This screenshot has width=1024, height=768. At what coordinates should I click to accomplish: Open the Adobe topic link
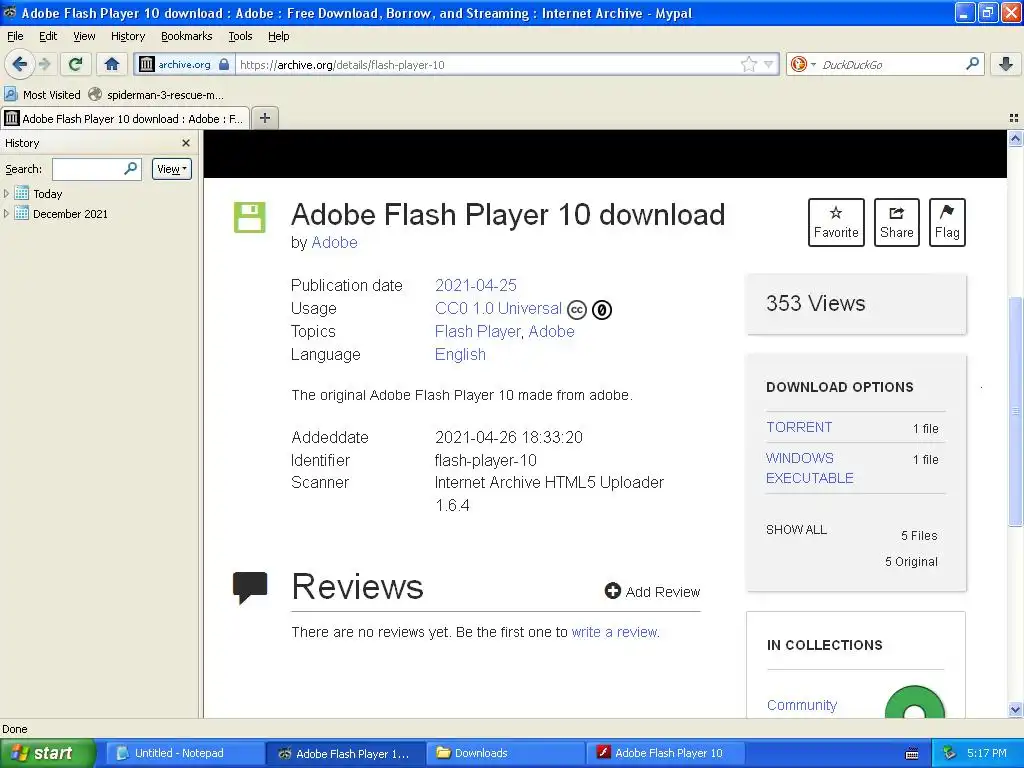551,332
